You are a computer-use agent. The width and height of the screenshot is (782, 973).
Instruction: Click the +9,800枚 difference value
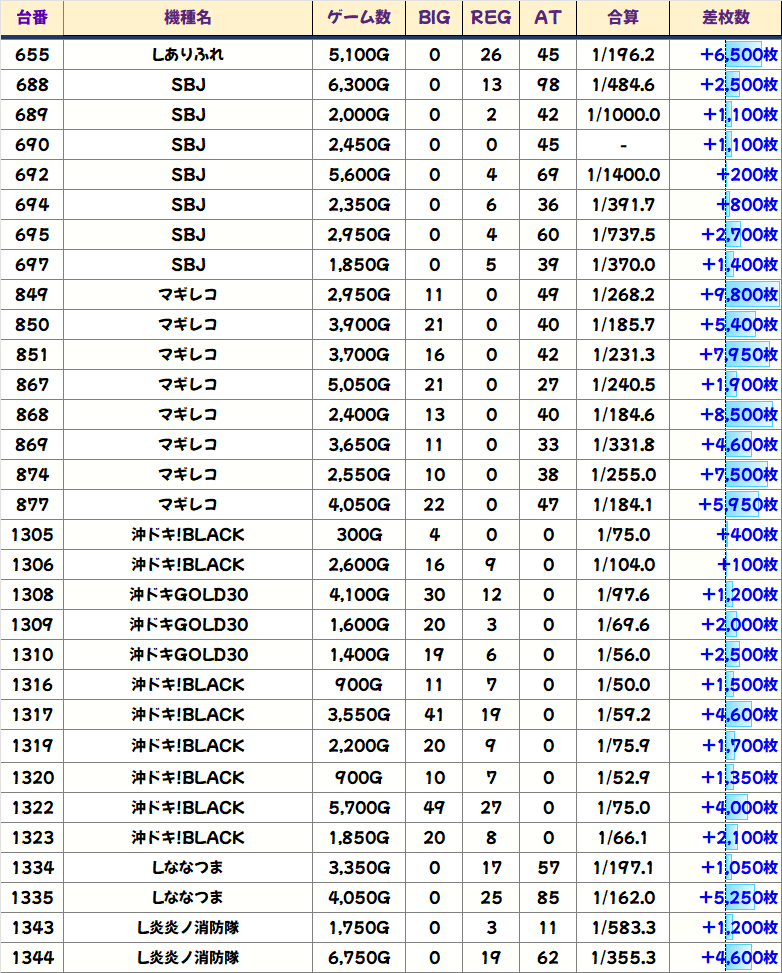click(x=739, y=295)
